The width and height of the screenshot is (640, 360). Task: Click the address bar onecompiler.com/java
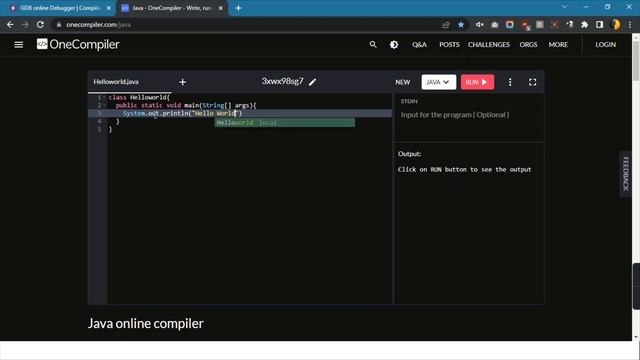pyautogui.click(x=98, y=24)
